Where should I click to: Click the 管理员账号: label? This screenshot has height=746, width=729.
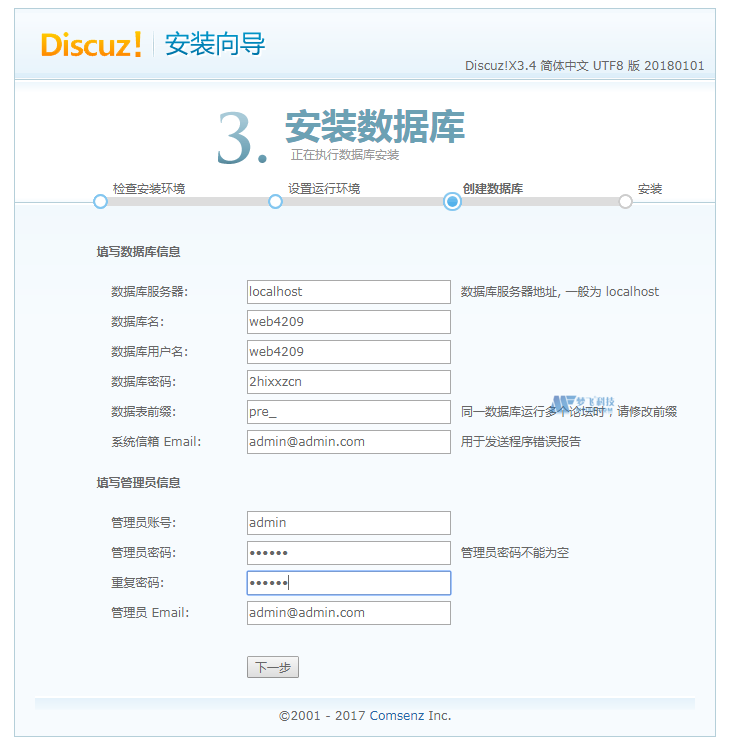pyautogui.click(x=144, y=523)
